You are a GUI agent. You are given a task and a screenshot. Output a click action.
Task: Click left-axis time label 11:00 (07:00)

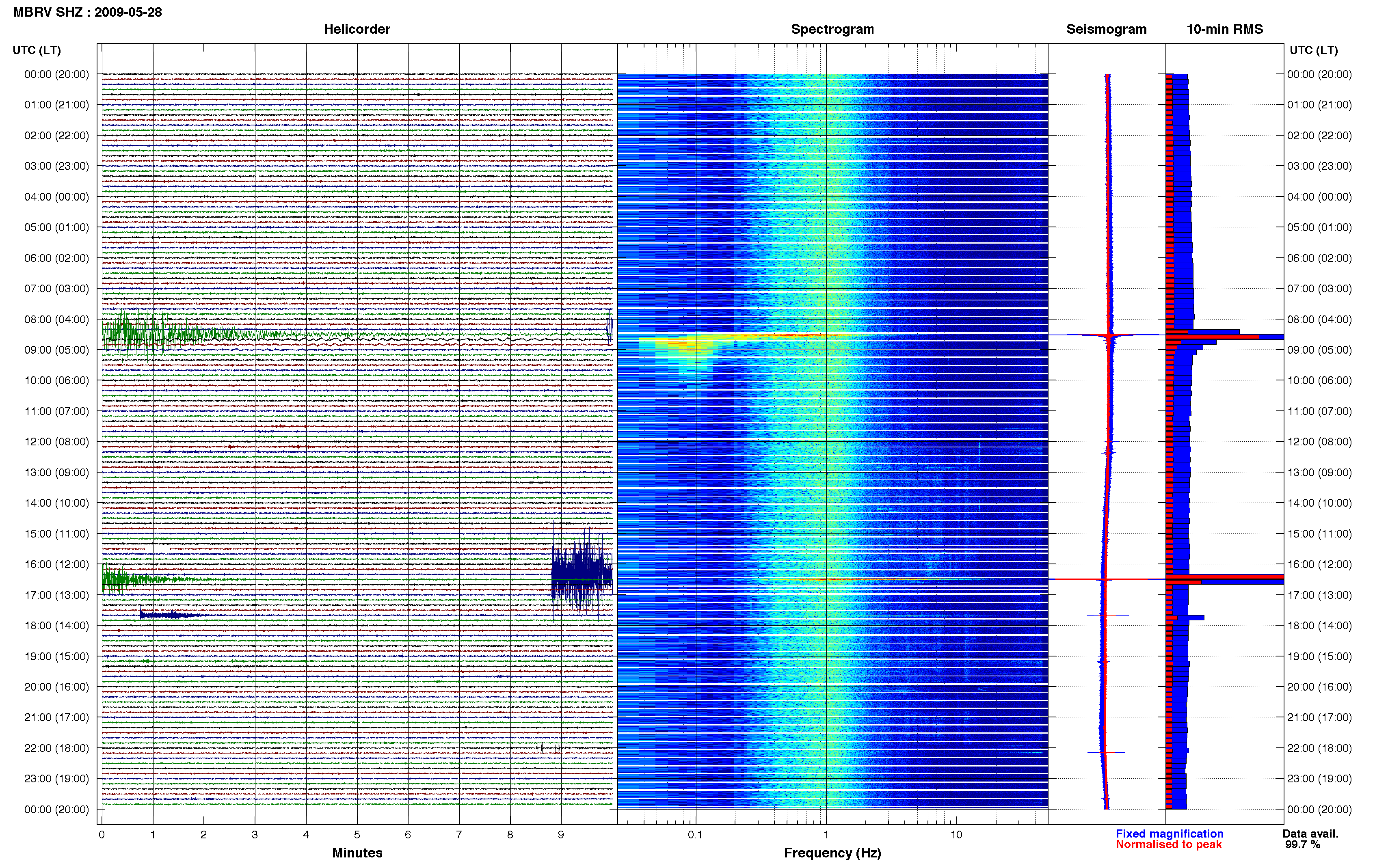click(x=56, y=411)
